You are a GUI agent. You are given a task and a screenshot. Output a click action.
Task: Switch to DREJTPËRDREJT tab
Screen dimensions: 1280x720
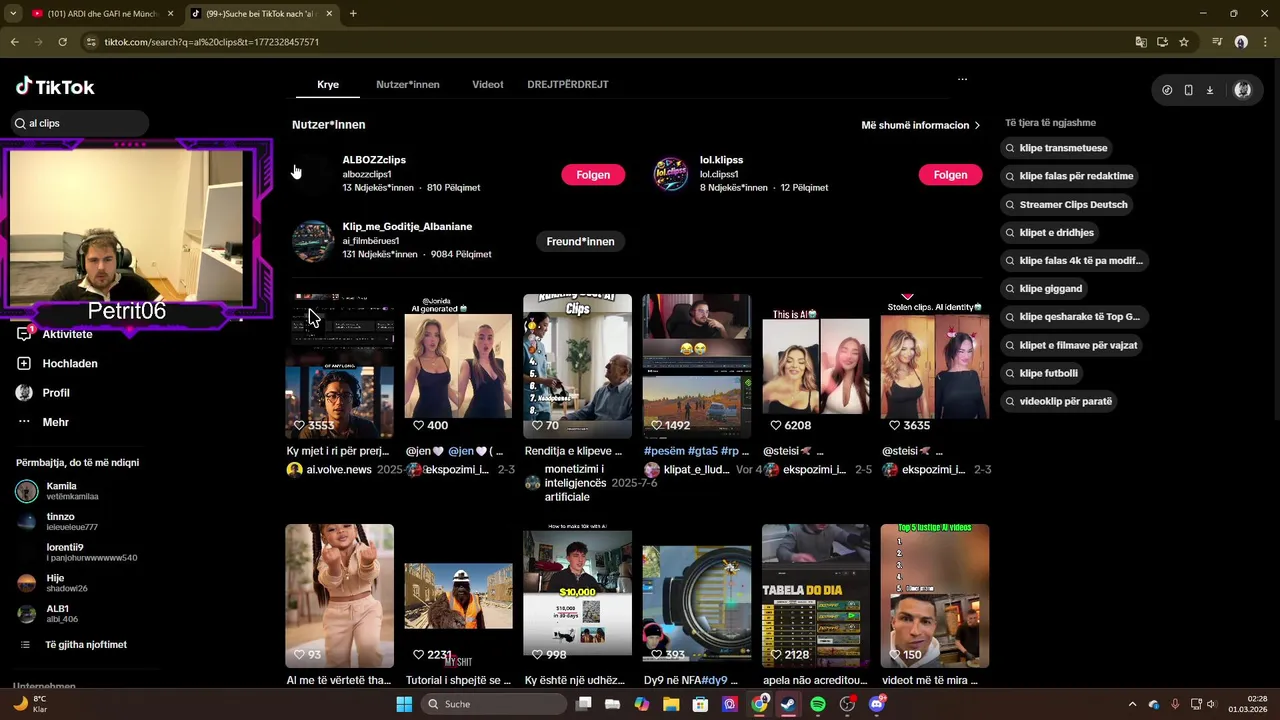click(568, 84)
